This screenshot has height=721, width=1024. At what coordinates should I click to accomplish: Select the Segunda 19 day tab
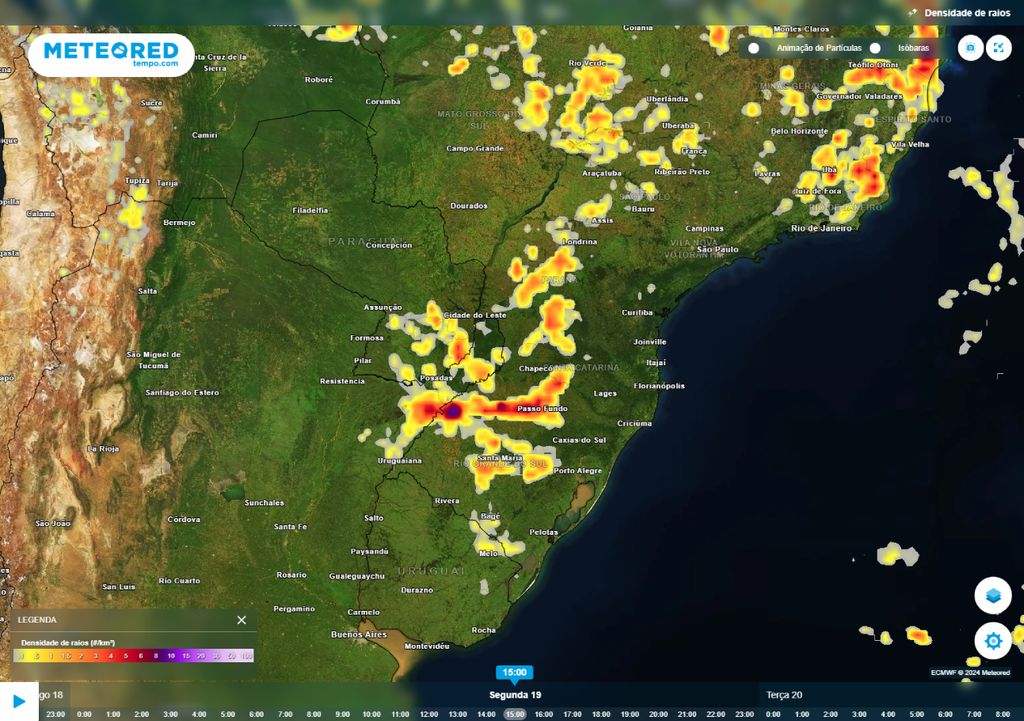(518, 694)
